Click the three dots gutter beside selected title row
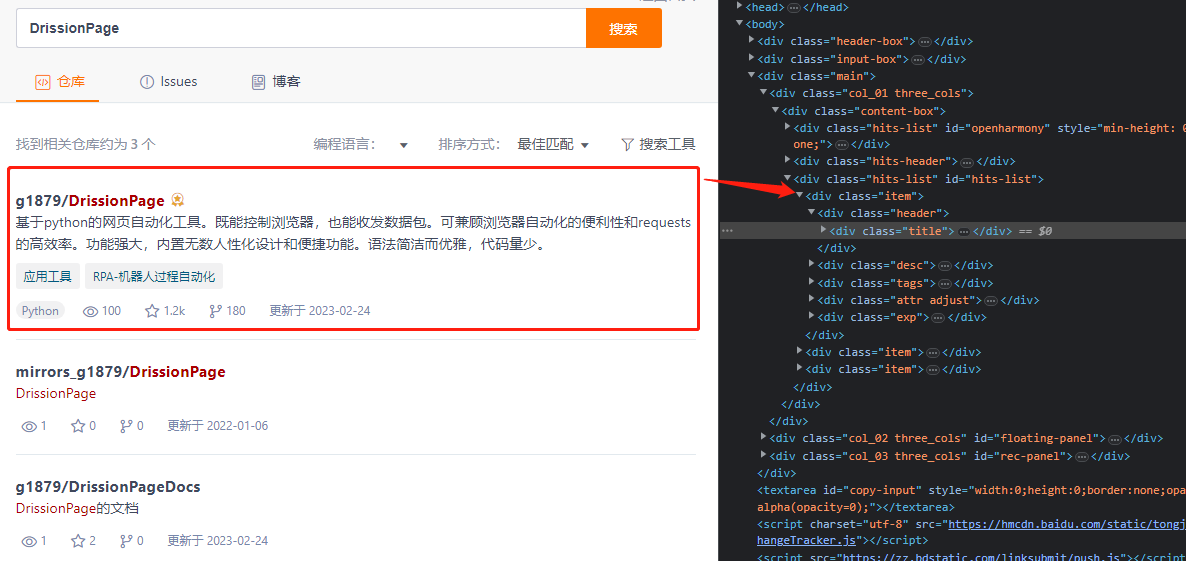1186x561 pixels. (x=728, y=231)
